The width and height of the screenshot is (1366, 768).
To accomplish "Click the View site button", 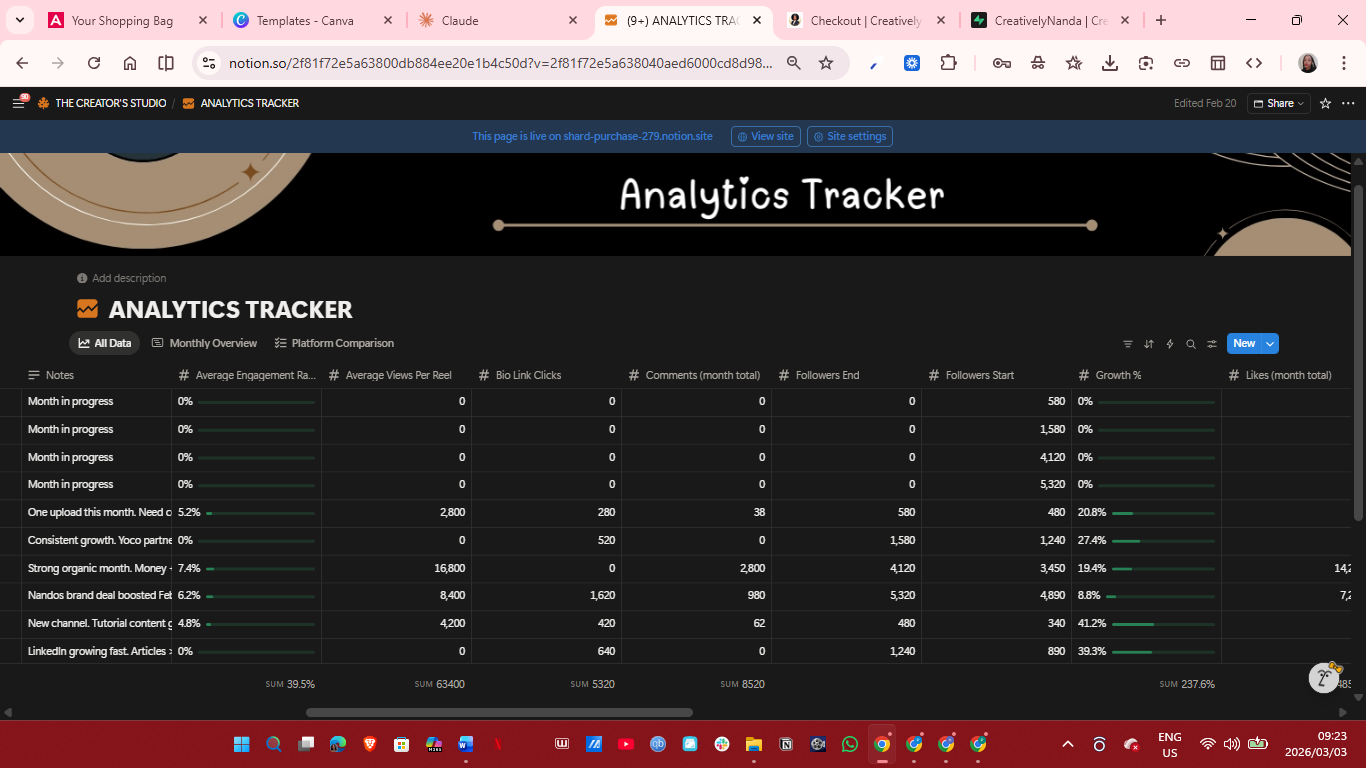I will tap(766, 136).
